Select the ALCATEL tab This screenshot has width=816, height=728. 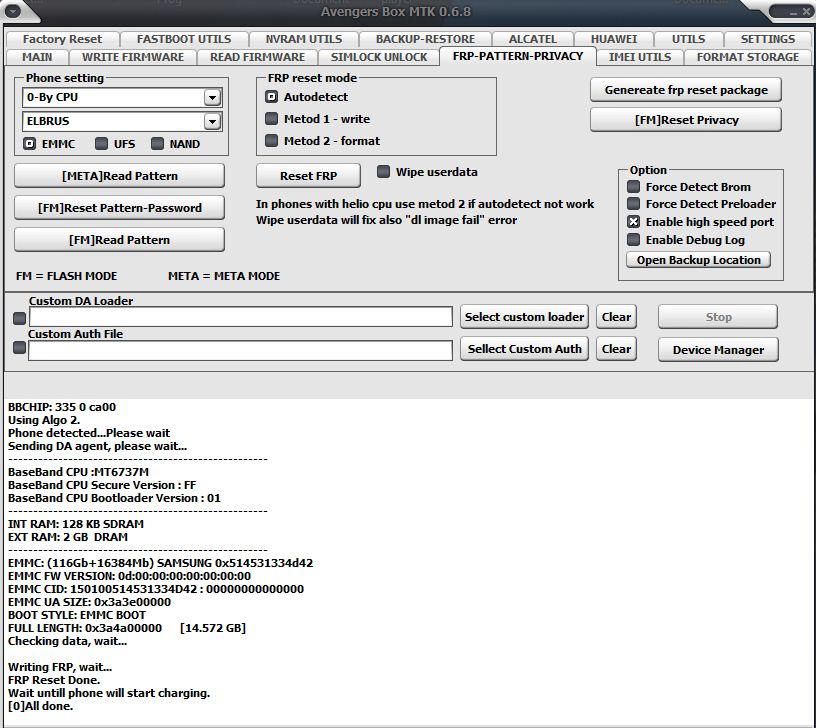pos(532,40)
